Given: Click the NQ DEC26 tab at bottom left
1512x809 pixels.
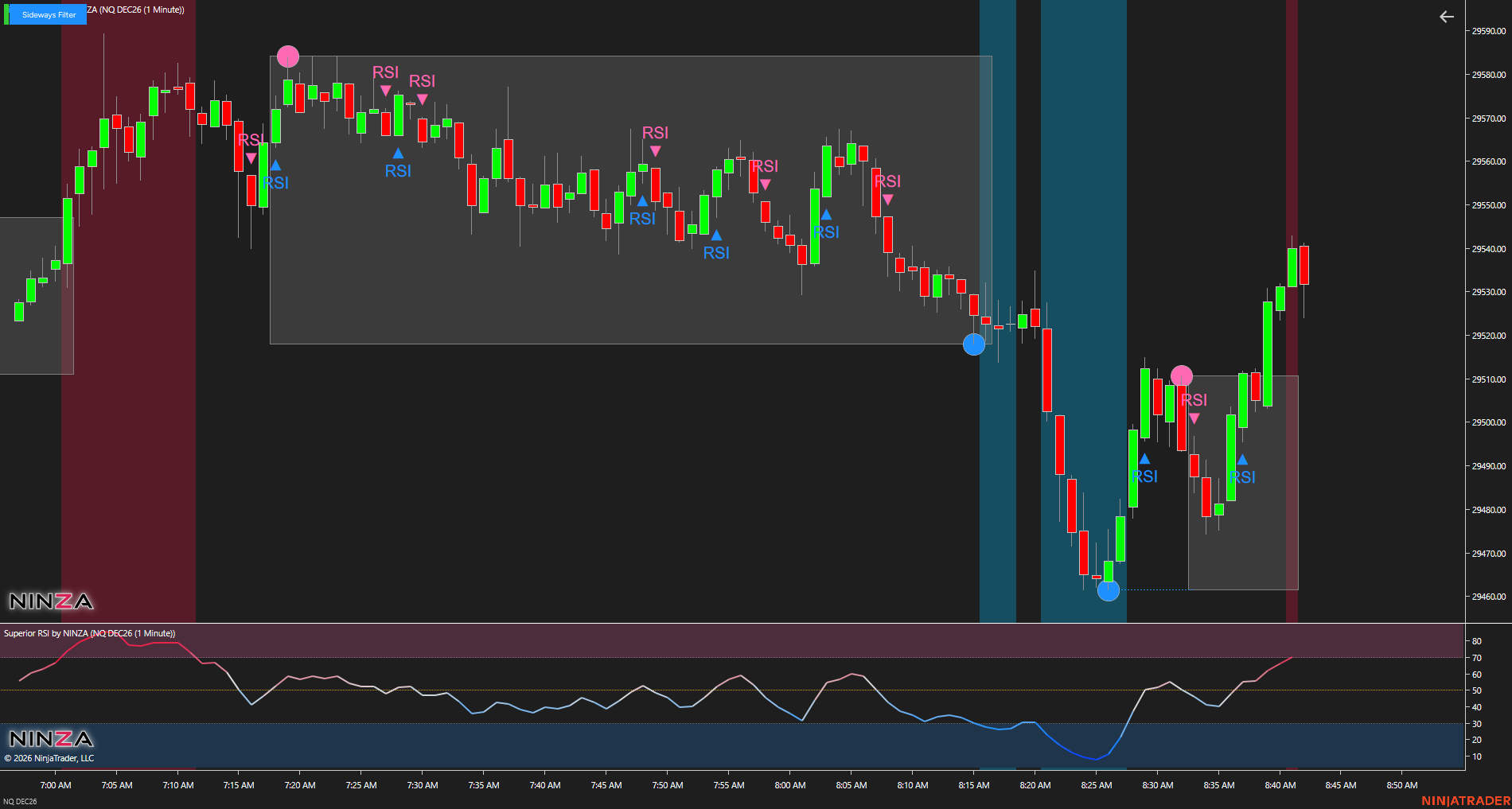Looking at the screenshot, I should point(20,801).
